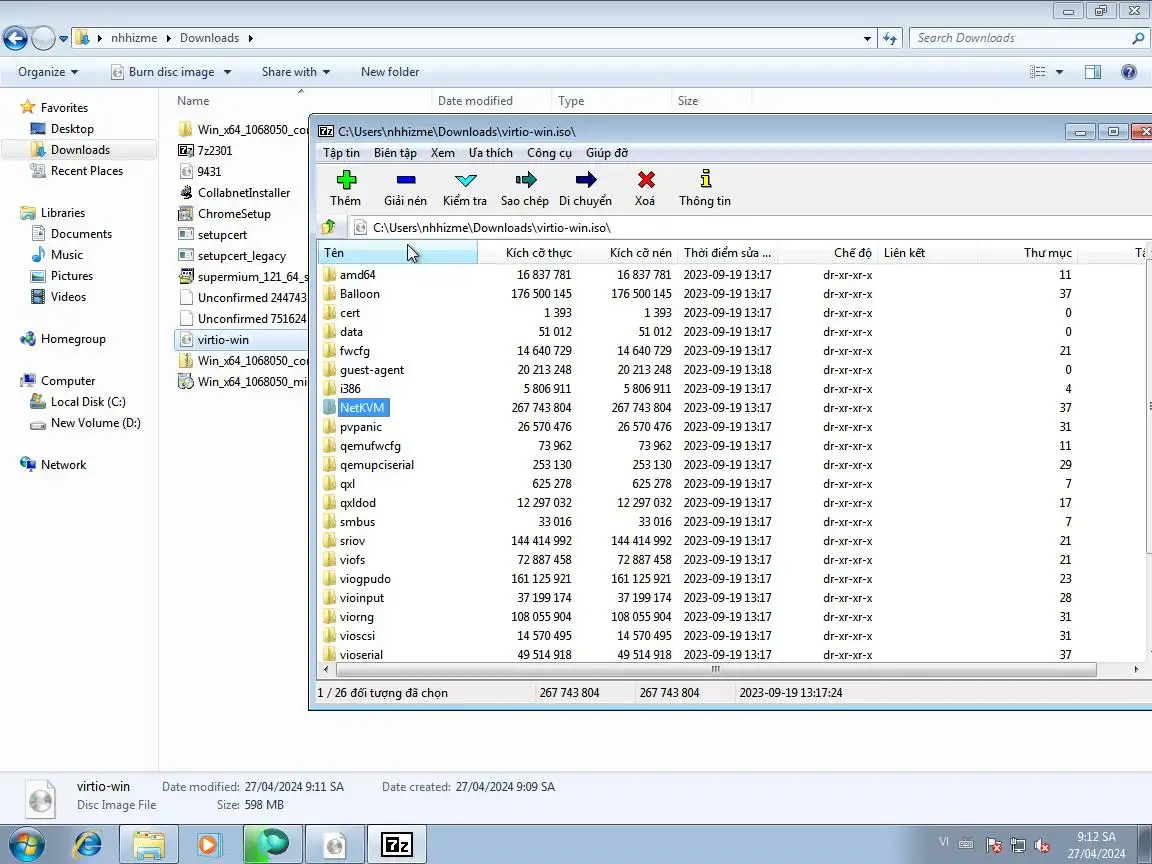This screenshot has height=864, width=1152.
Task: Open Local Disk (C:) in sidebar
Action: 87,402
